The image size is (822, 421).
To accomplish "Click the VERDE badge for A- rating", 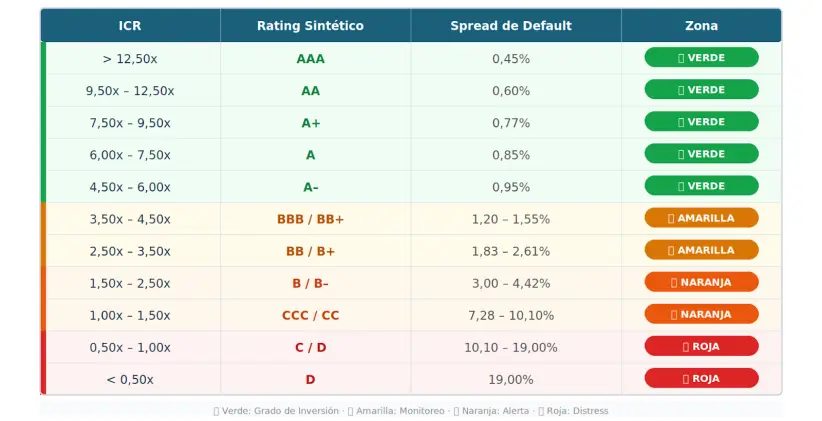I will tap(701, 186).
